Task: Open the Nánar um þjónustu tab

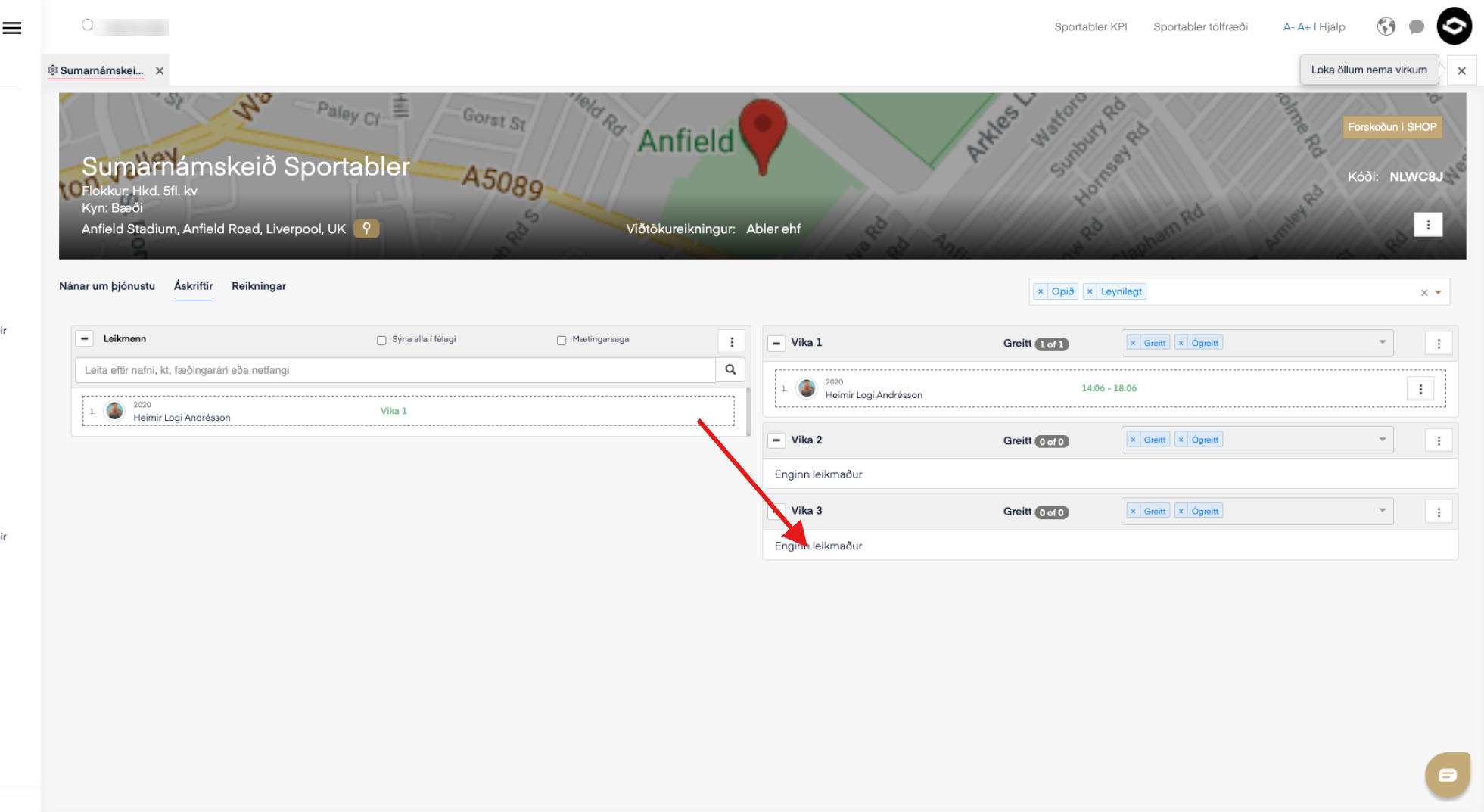Action: tap(107, 286)
